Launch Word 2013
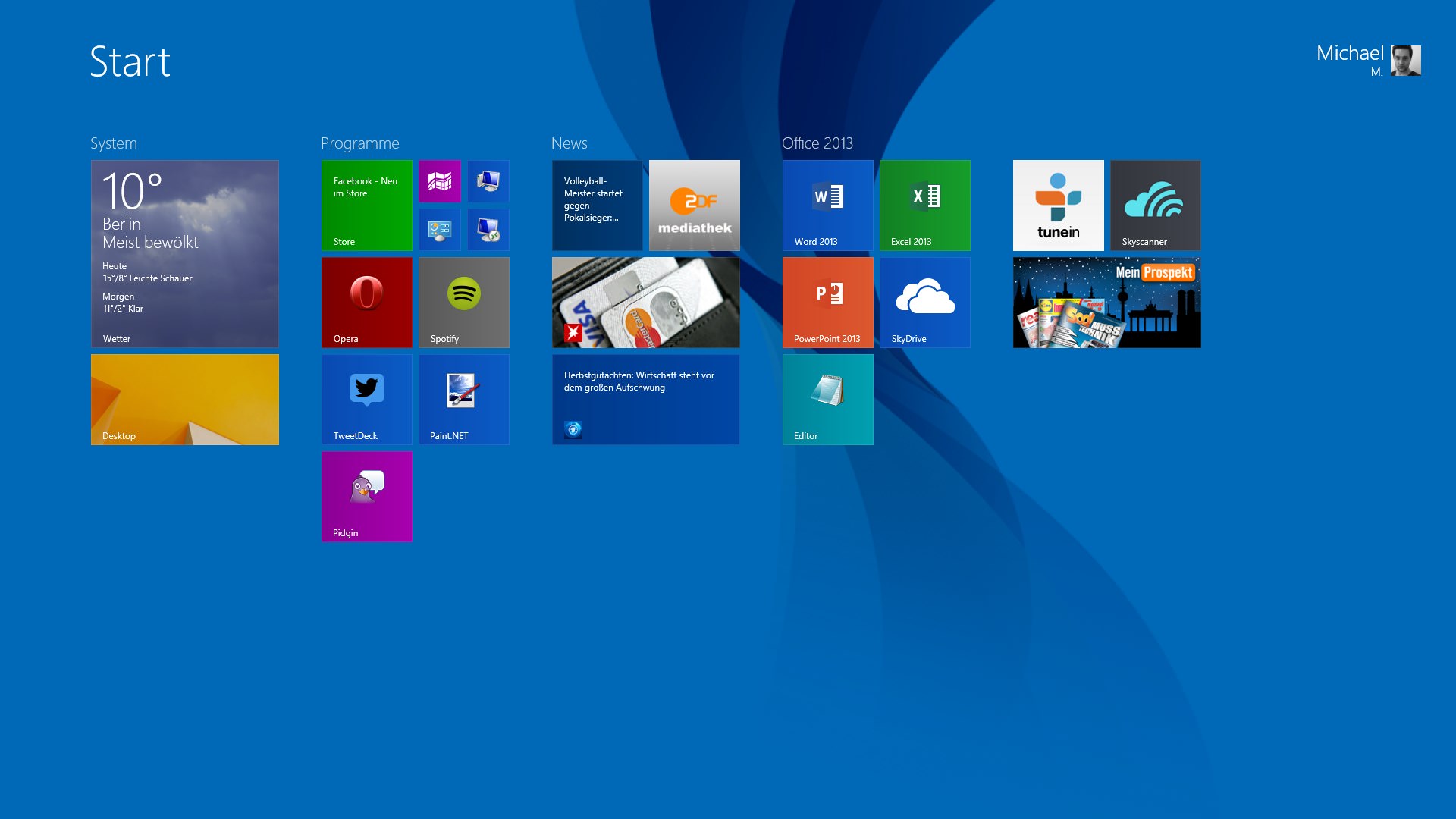 [828, 206]
